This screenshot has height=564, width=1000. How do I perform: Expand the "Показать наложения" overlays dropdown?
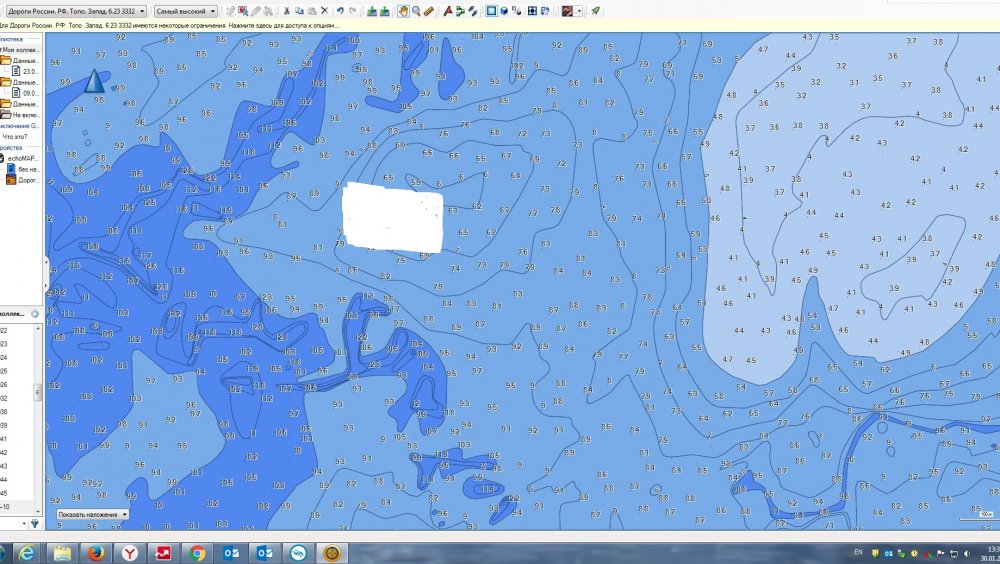pyautogui.click(x=93, y=514)
